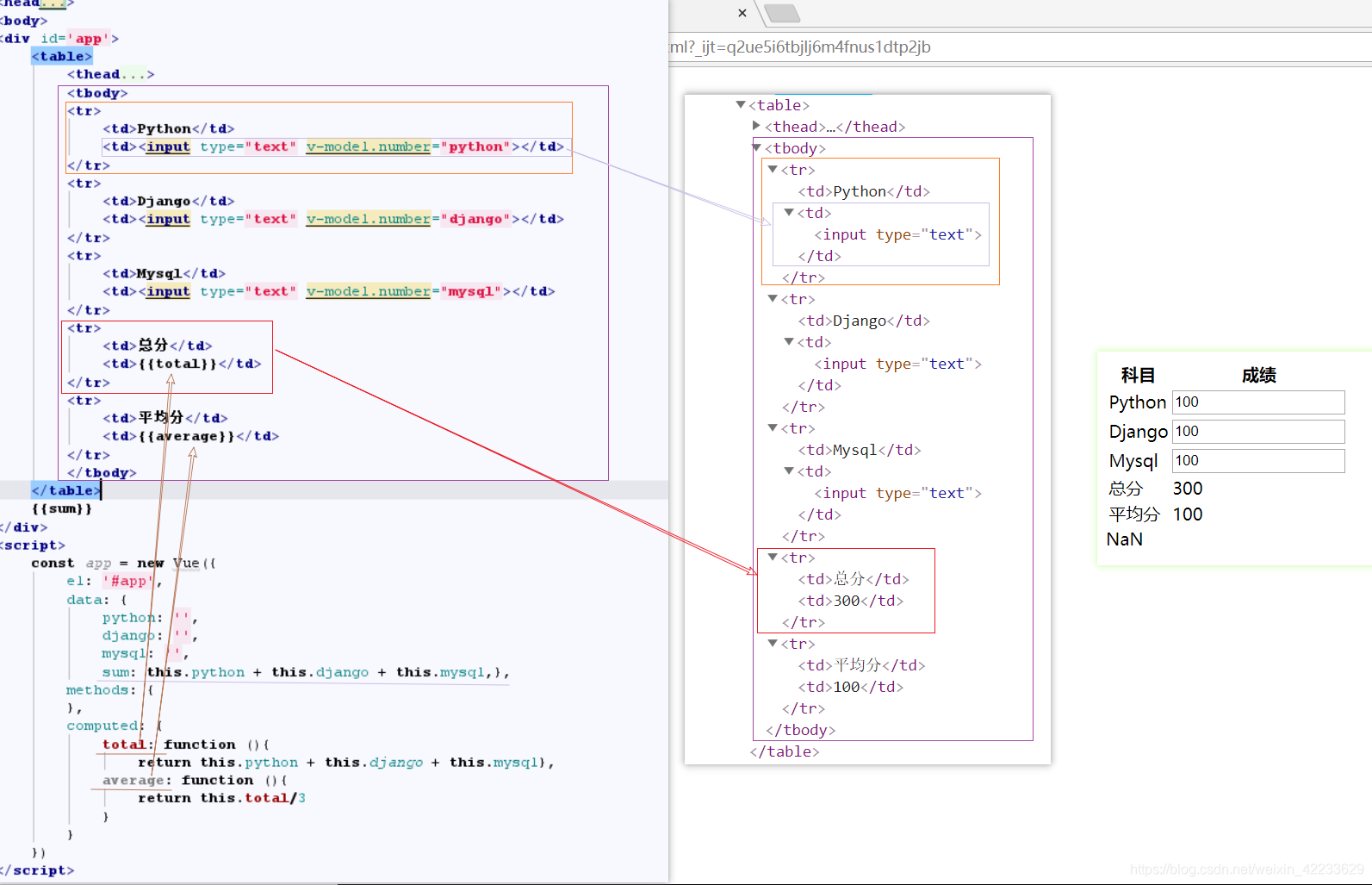Select <td>Mysql</td> in the DOM tree
1372x885 pixels.
tap(860, 450)
